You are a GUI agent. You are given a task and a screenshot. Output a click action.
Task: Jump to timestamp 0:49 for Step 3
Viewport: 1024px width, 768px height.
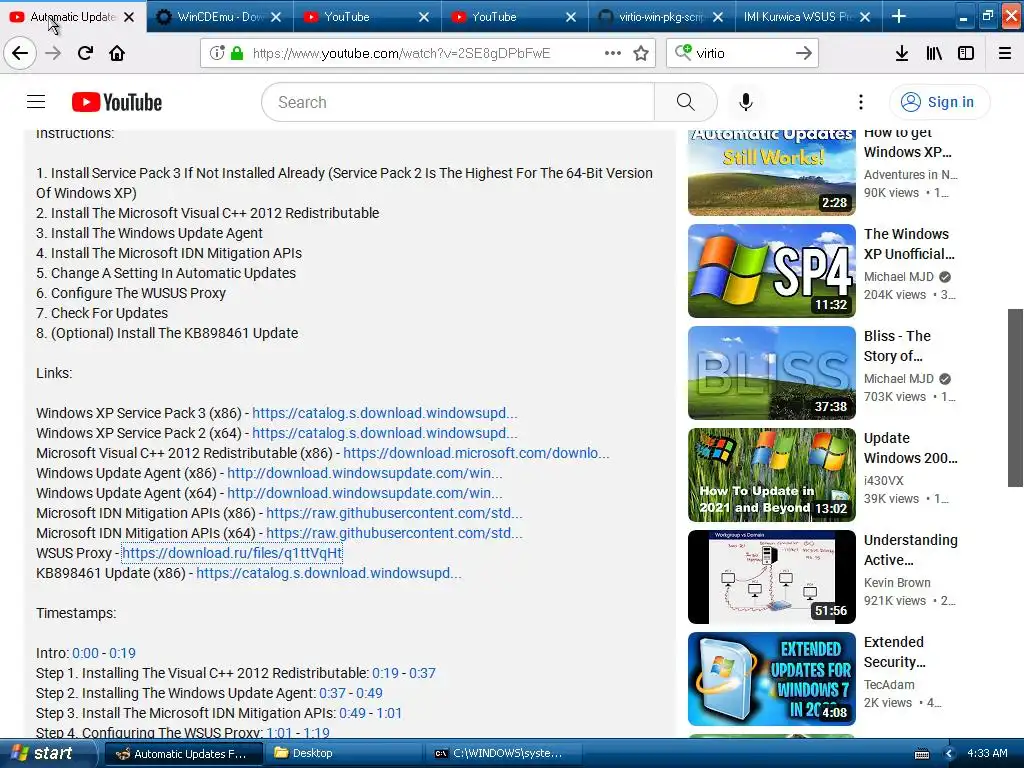[352, 713]
